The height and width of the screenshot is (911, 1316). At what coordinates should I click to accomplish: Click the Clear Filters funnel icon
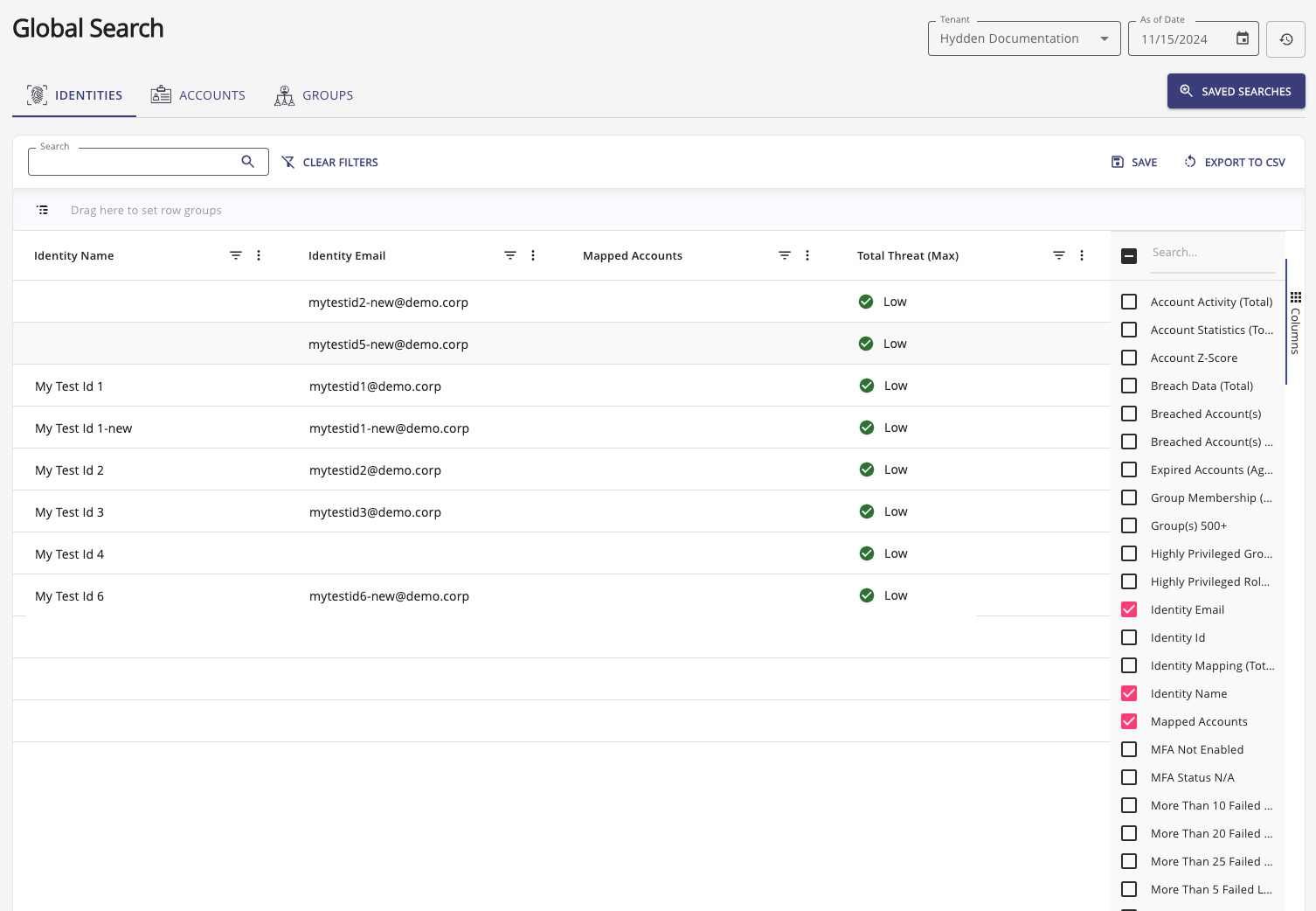(288, 162)
